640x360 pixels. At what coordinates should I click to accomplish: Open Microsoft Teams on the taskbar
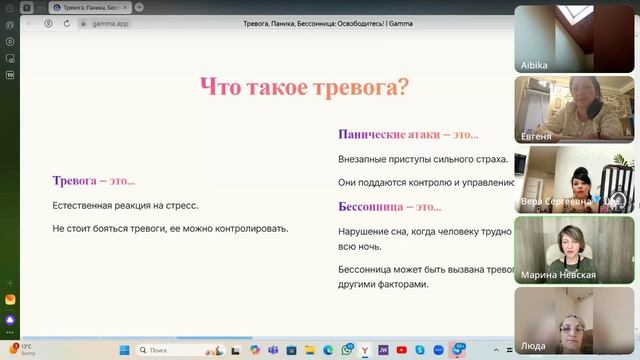273,350
